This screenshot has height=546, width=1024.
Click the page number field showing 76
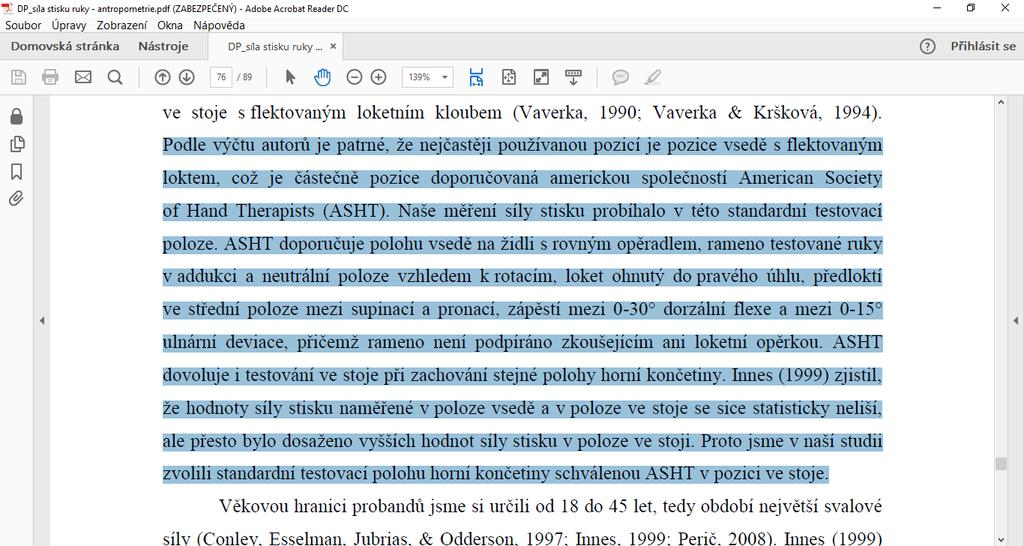point(221,77)
